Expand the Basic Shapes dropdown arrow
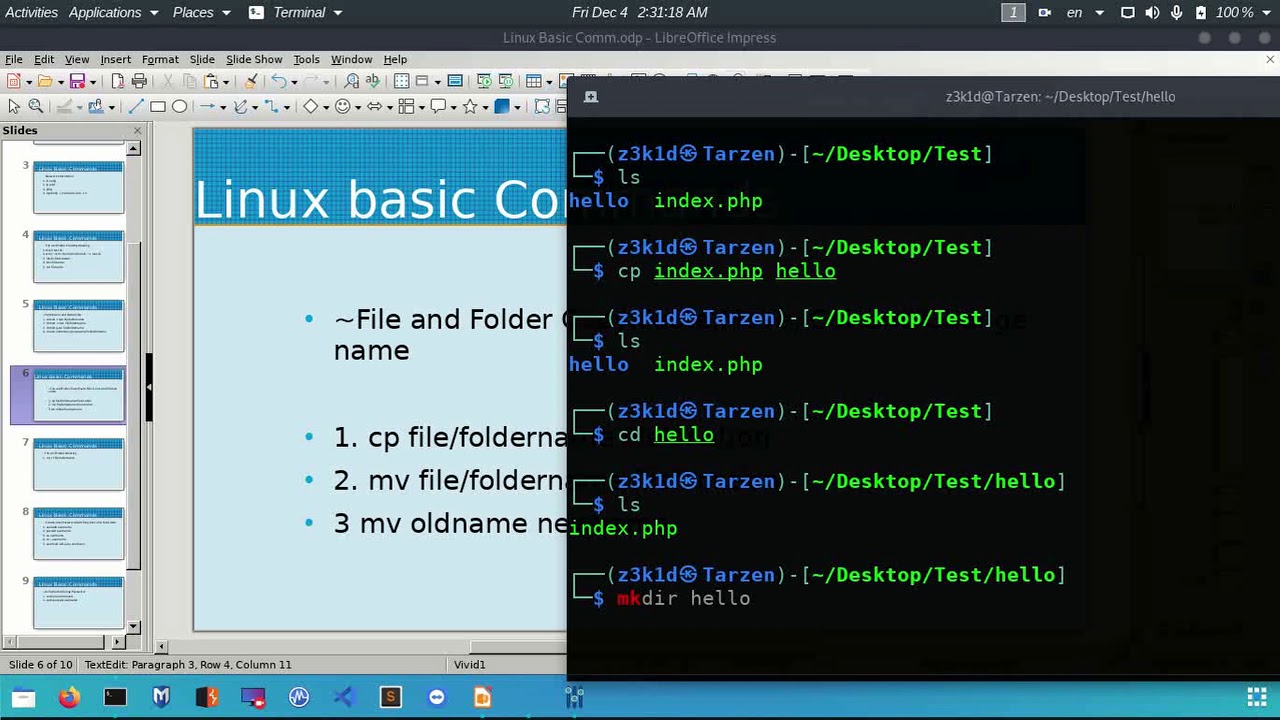This screenshot has width=1280, height=720. [325, 107]
